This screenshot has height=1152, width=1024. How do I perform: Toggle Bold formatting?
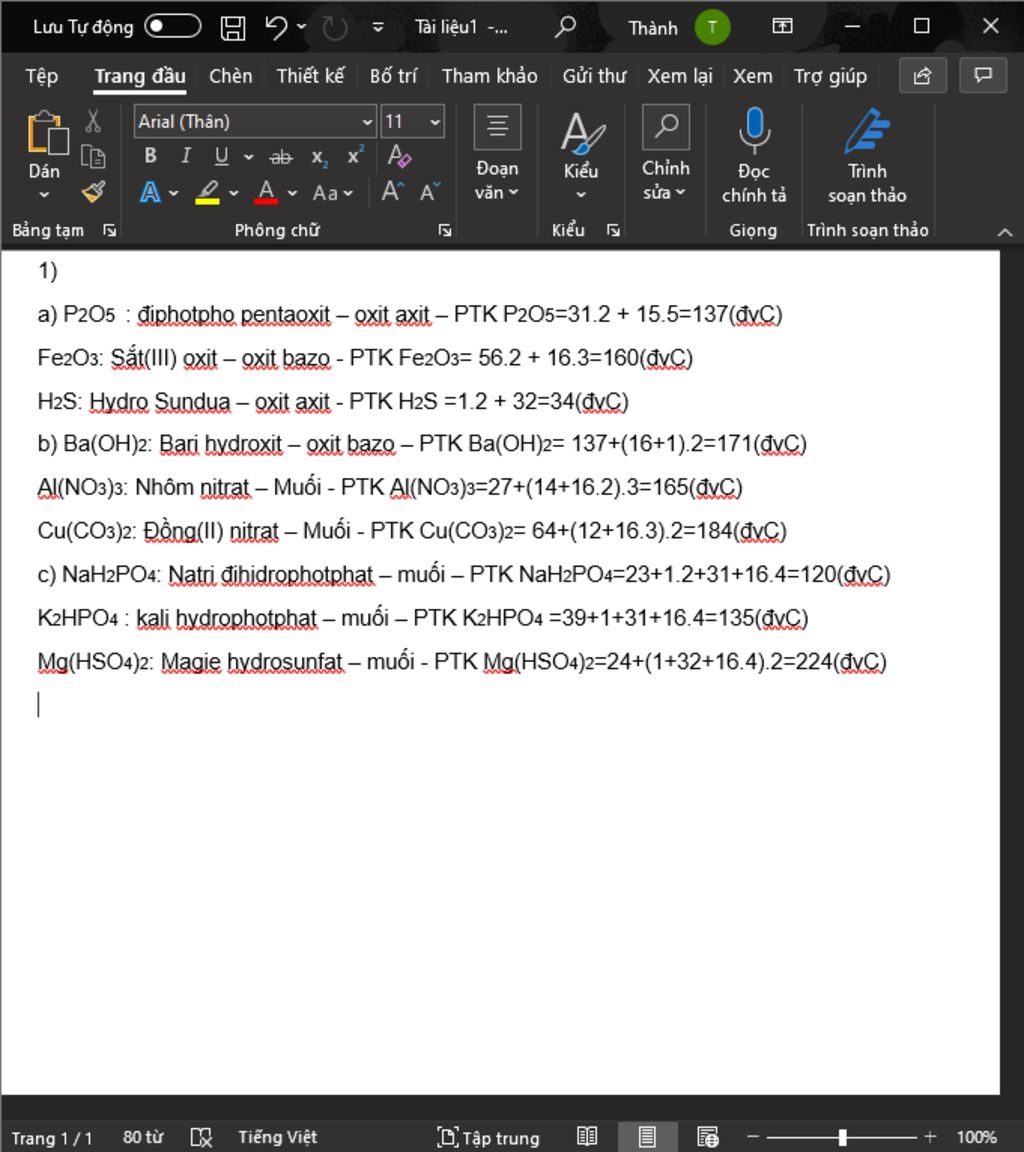(151, 156)
